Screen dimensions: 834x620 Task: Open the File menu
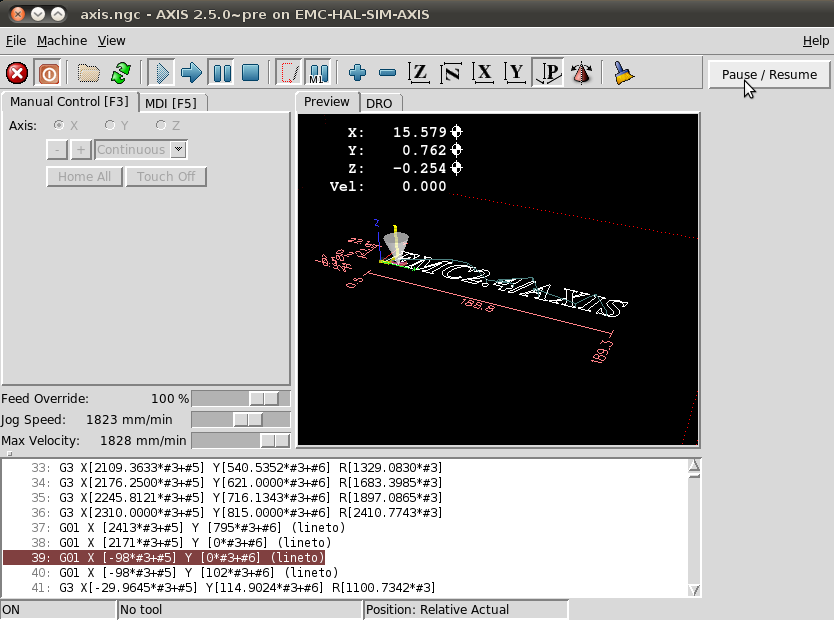point(15,40)
